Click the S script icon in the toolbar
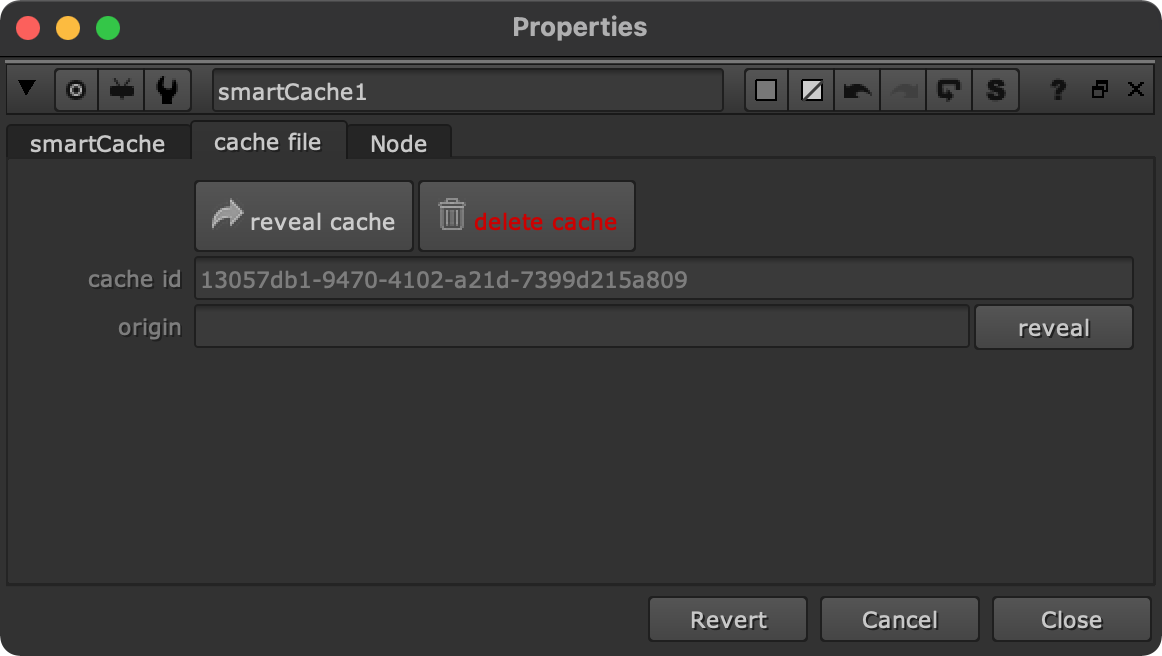1162x656 pixels. tap(995, 89)
